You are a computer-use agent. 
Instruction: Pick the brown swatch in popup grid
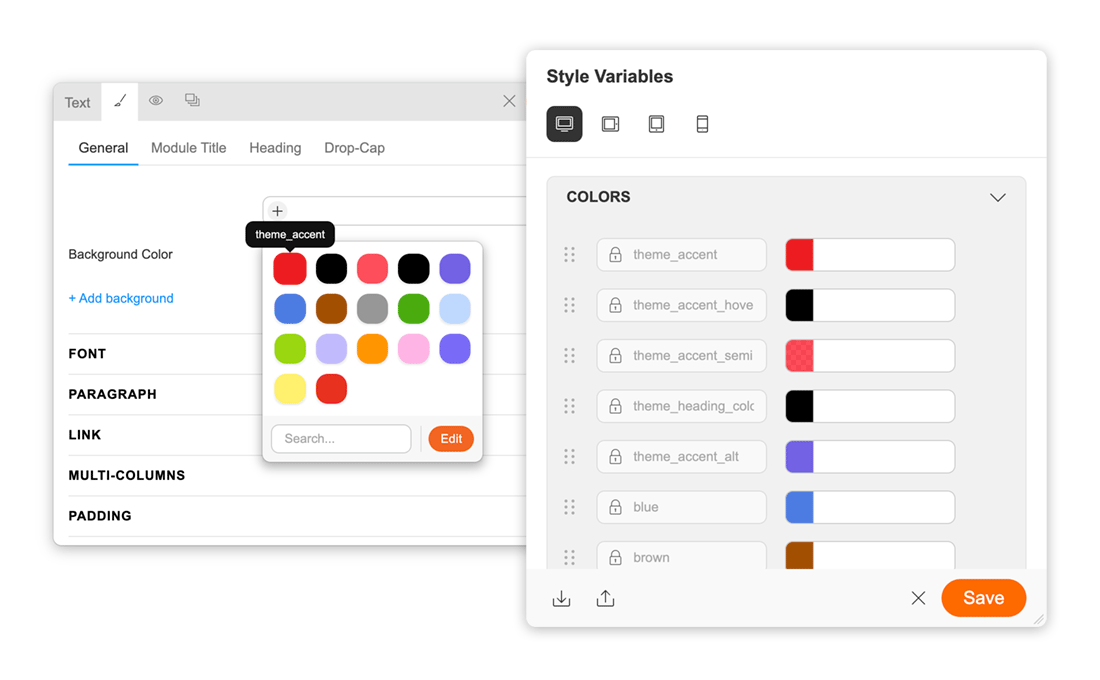point(331,309)
